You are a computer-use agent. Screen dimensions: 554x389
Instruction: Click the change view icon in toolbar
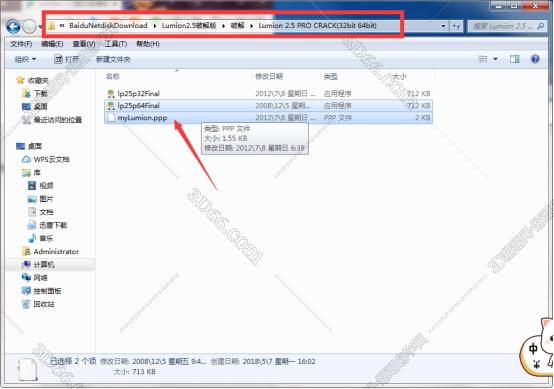pyautogui.click(x=483, y=59)
